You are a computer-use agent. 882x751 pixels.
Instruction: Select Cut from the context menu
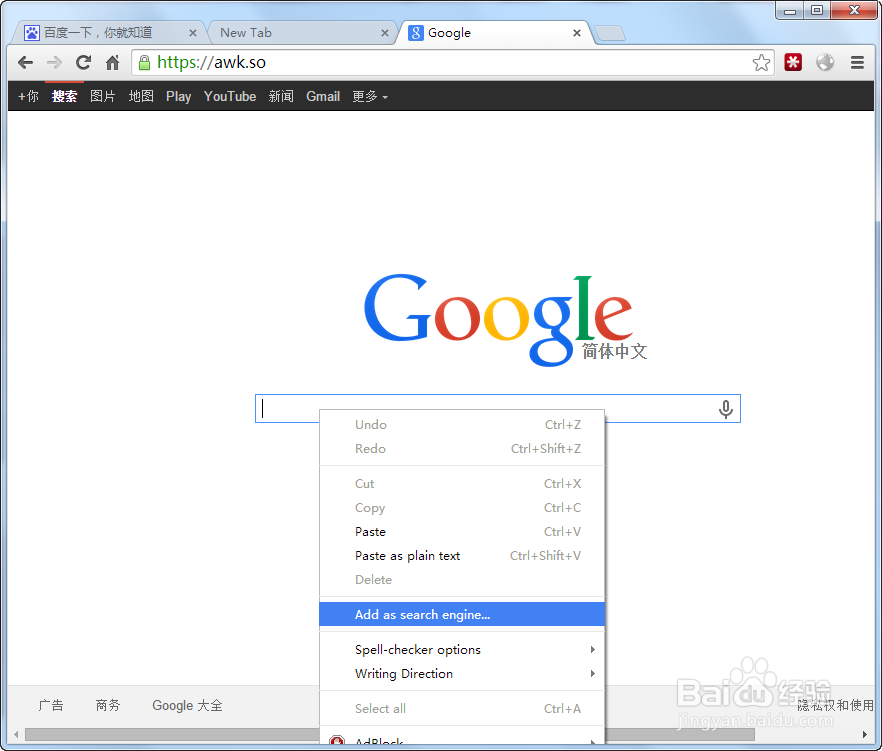click(462, 484)
